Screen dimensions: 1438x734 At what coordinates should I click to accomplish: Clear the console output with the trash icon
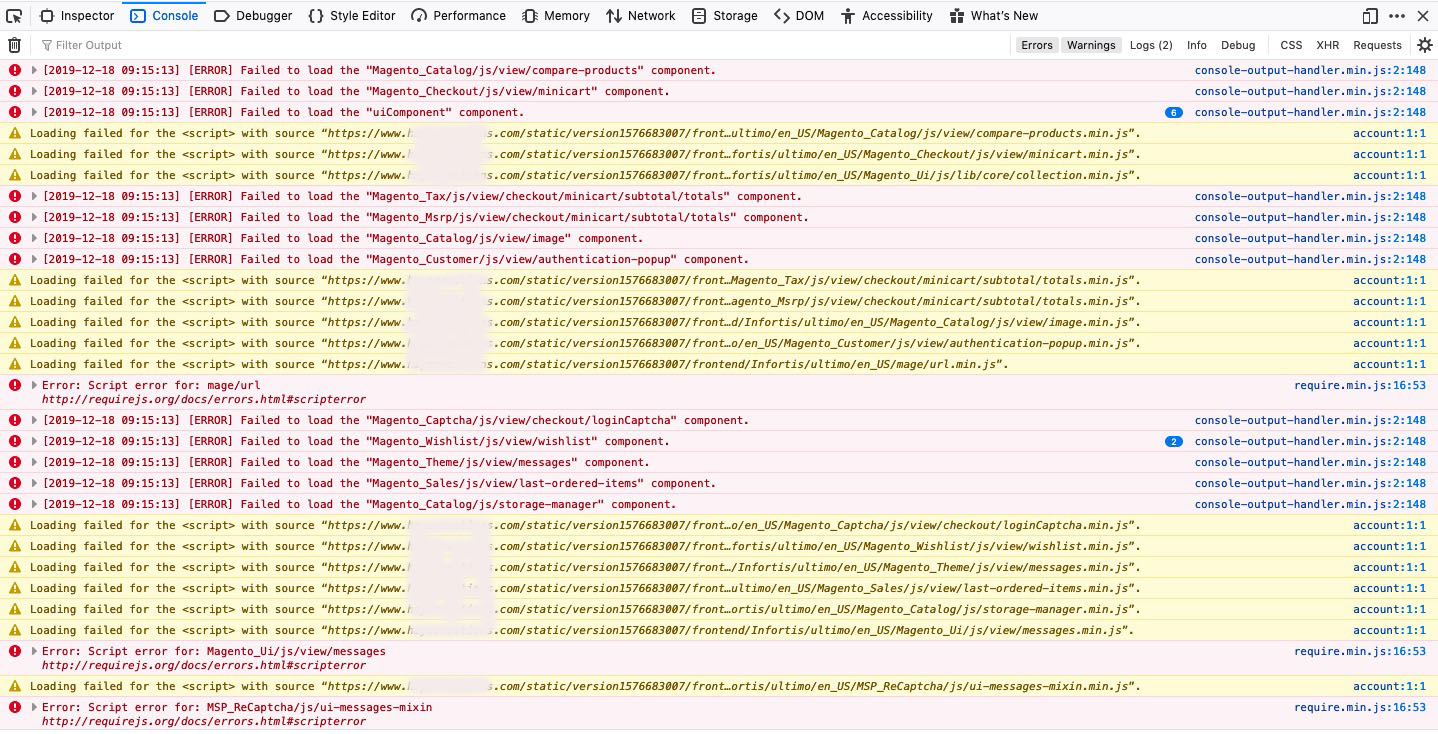14,44
